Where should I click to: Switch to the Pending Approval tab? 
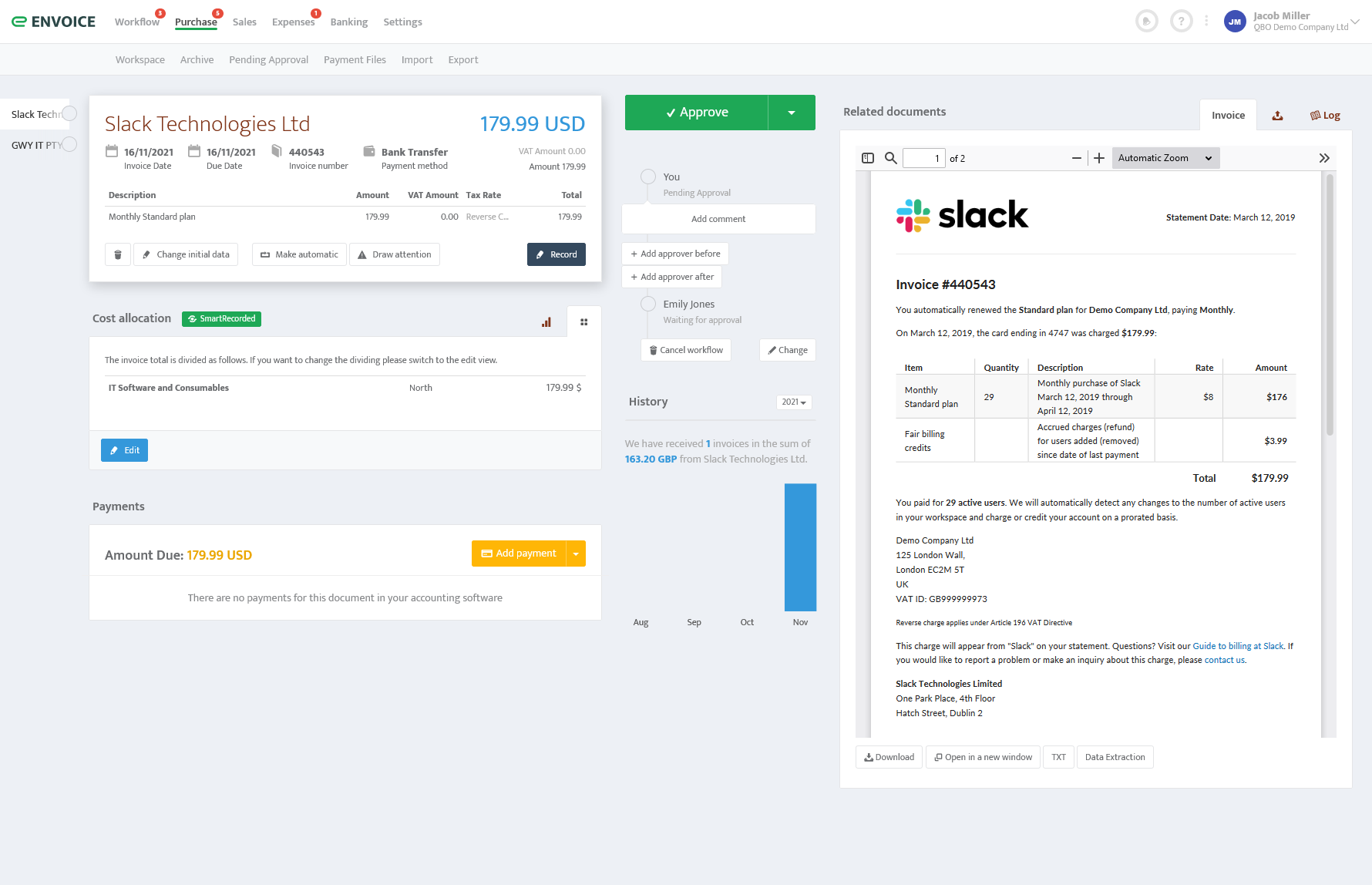click(x=268, y=59)
